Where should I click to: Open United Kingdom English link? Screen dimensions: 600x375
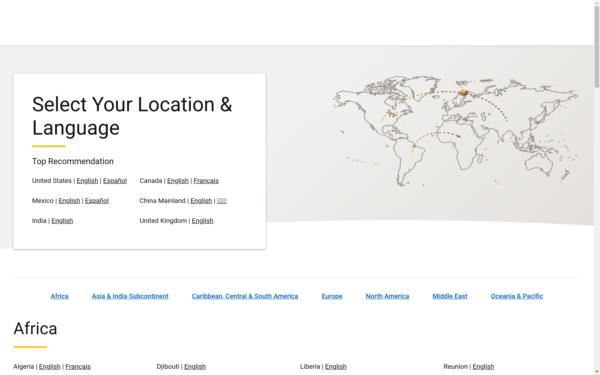[202, 220]
